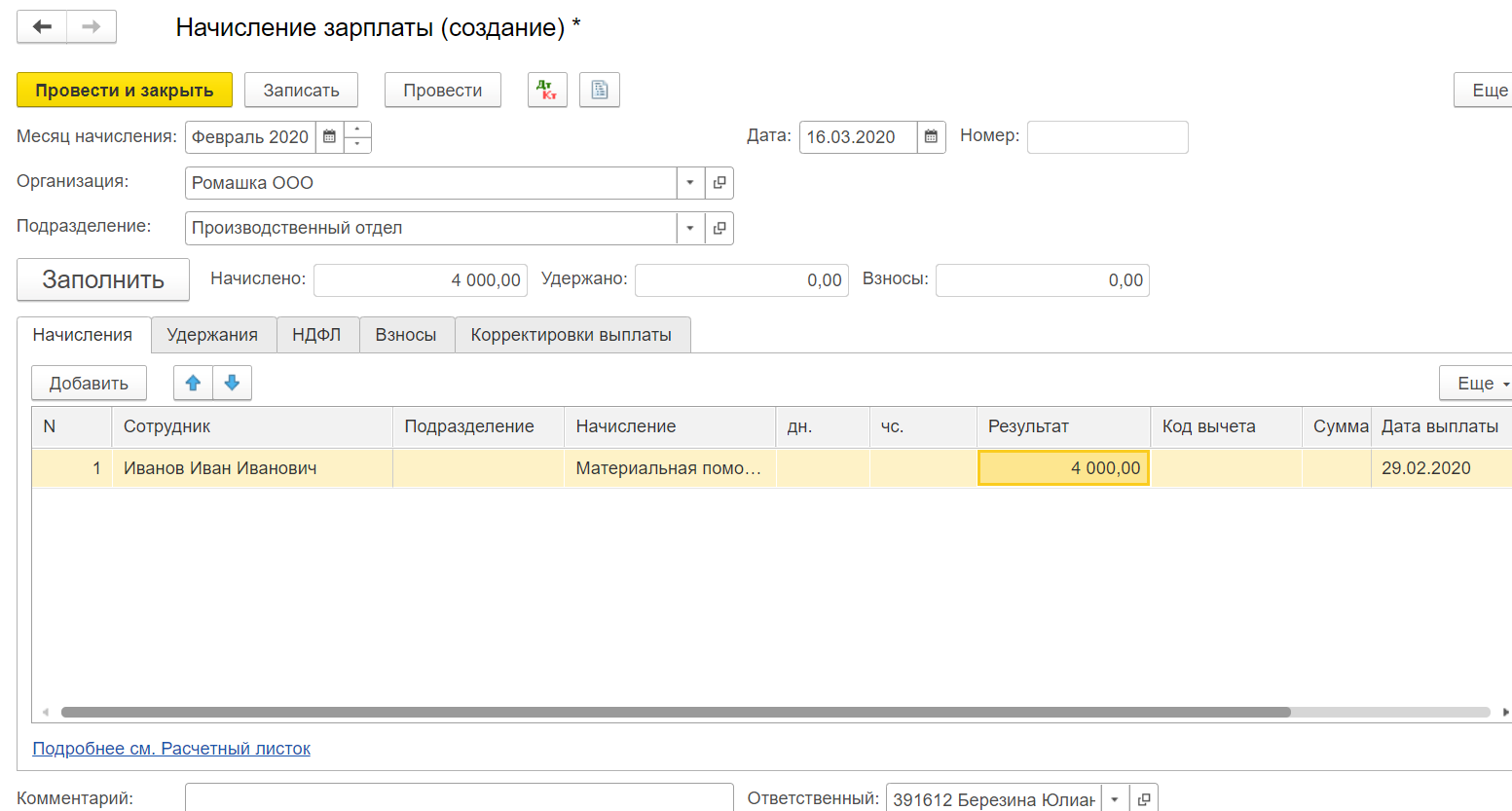The width and height of the screenshot is (1512, 811).
Task: Open Организация record via link icon
Action: point(719,183)
